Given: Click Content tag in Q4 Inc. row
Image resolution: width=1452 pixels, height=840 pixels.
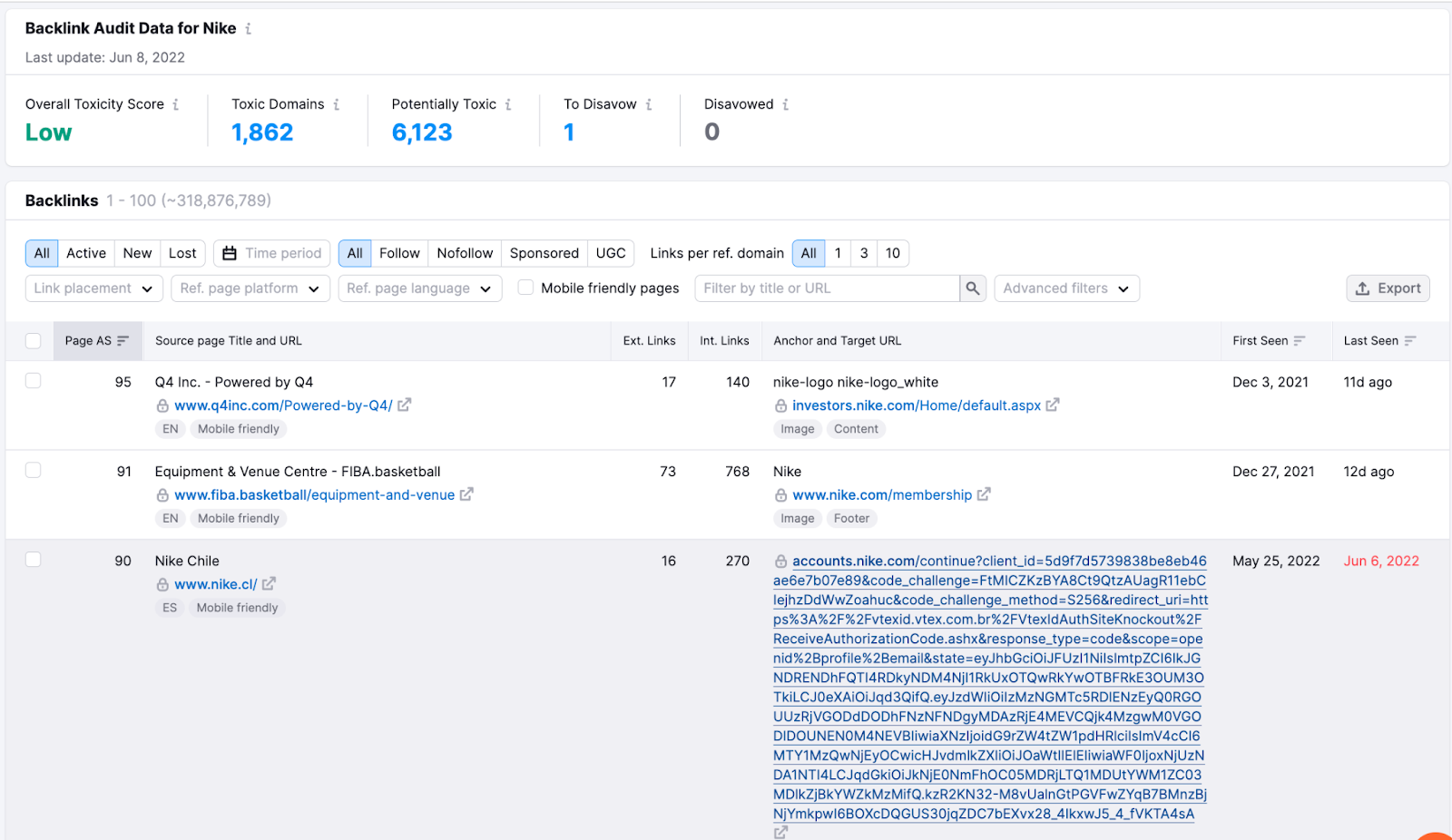Looking at the screenshot, I should 856,429.
